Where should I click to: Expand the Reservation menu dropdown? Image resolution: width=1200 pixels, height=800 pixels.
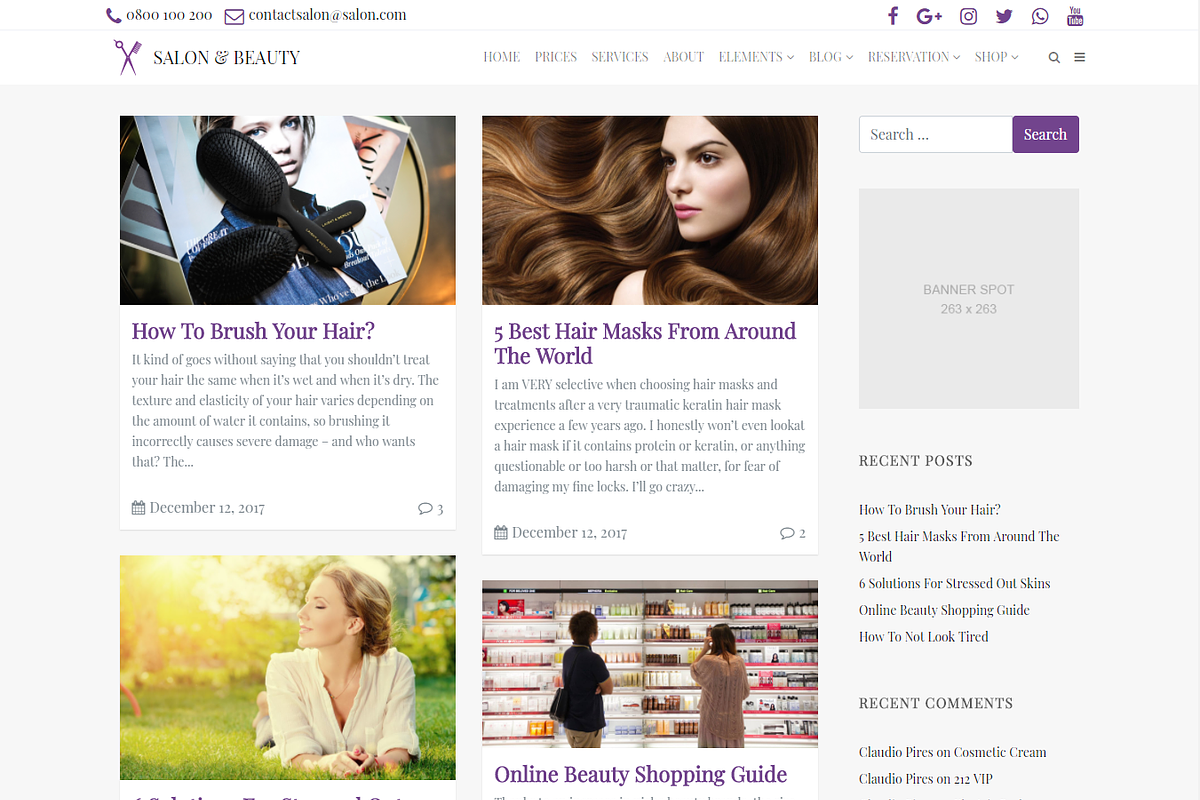[914, 57]
